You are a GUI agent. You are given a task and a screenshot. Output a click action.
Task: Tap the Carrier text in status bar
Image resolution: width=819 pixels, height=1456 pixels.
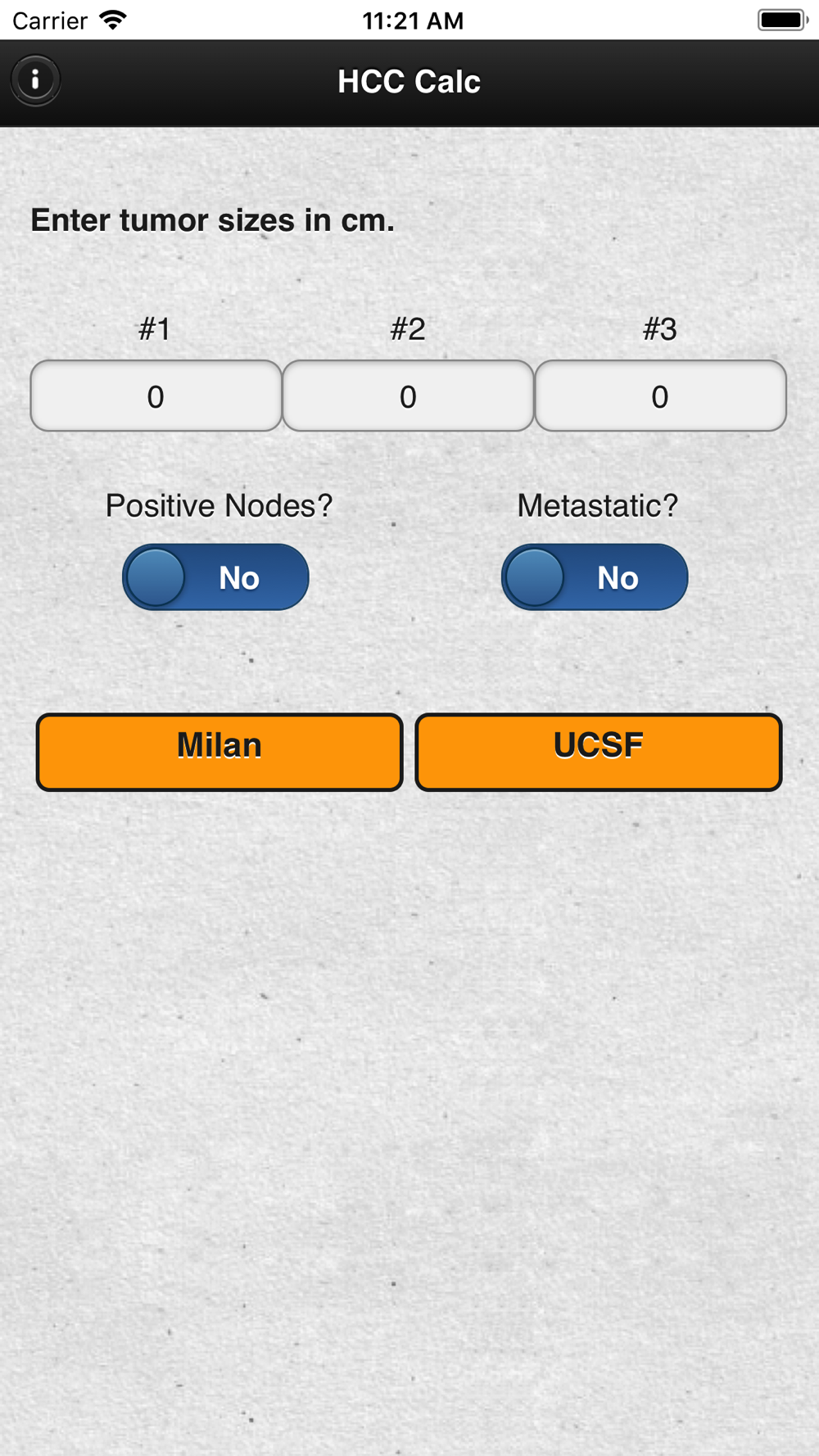coord(50,20)
